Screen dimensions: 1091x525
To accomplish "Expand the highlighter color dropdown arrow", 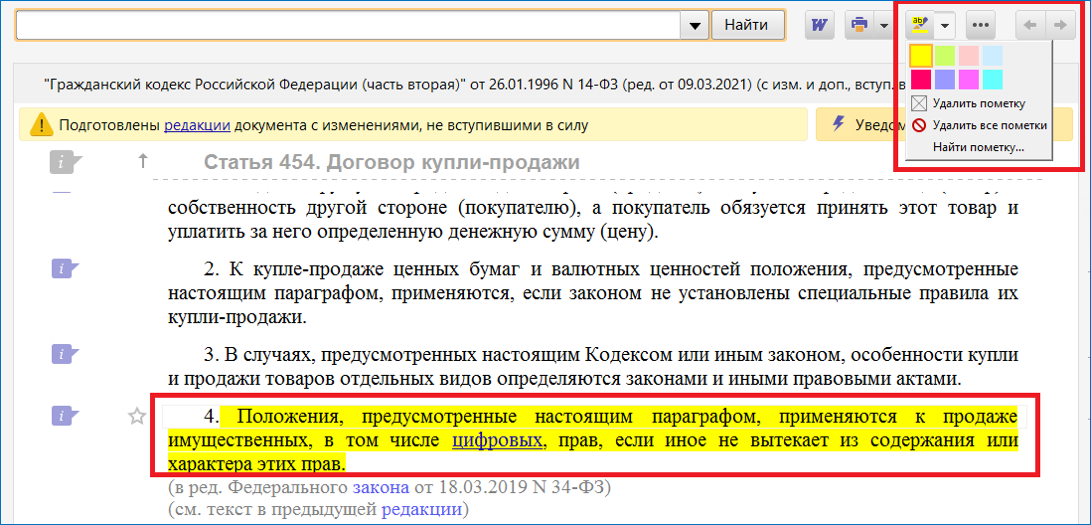I will [x=945, y=26].
